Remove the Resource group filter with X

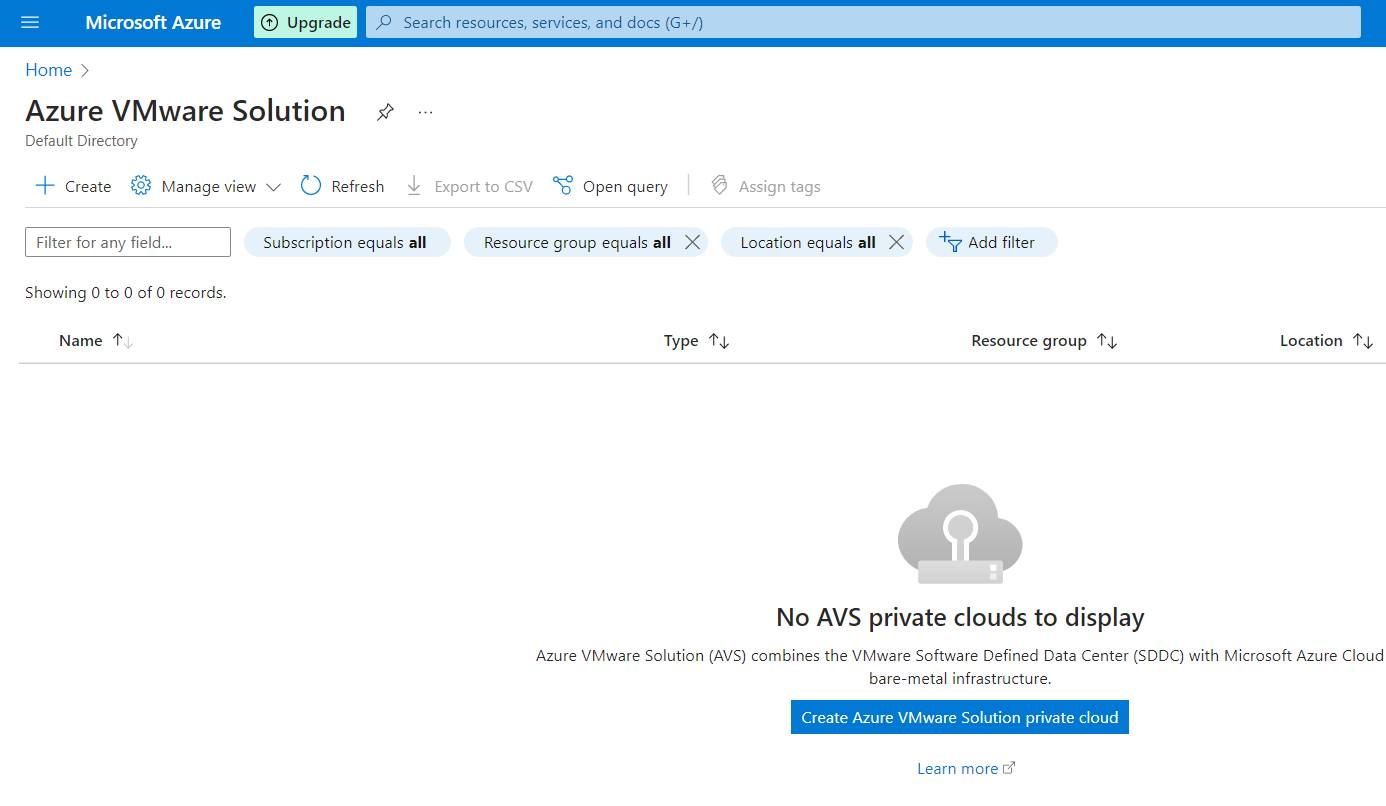[x=692, y=242]
